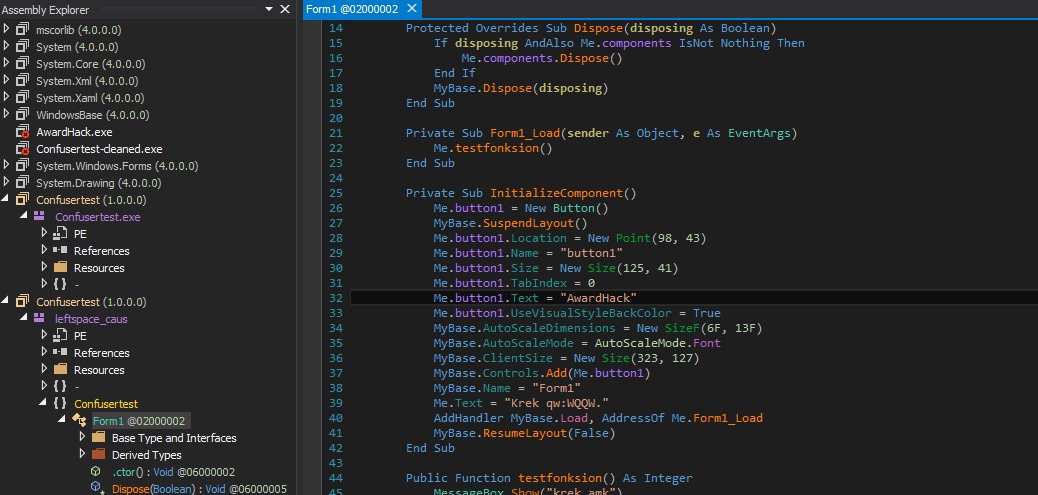
Task: Select the leftspace_caus module row
Action: tap(91, 319)
